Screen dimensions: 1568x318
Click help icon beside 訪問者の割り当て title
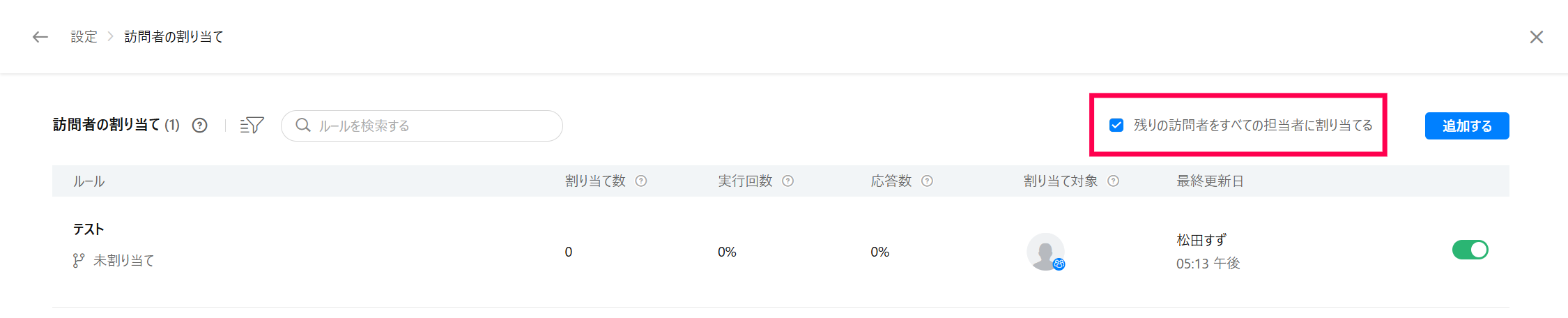tap(200, 126)
